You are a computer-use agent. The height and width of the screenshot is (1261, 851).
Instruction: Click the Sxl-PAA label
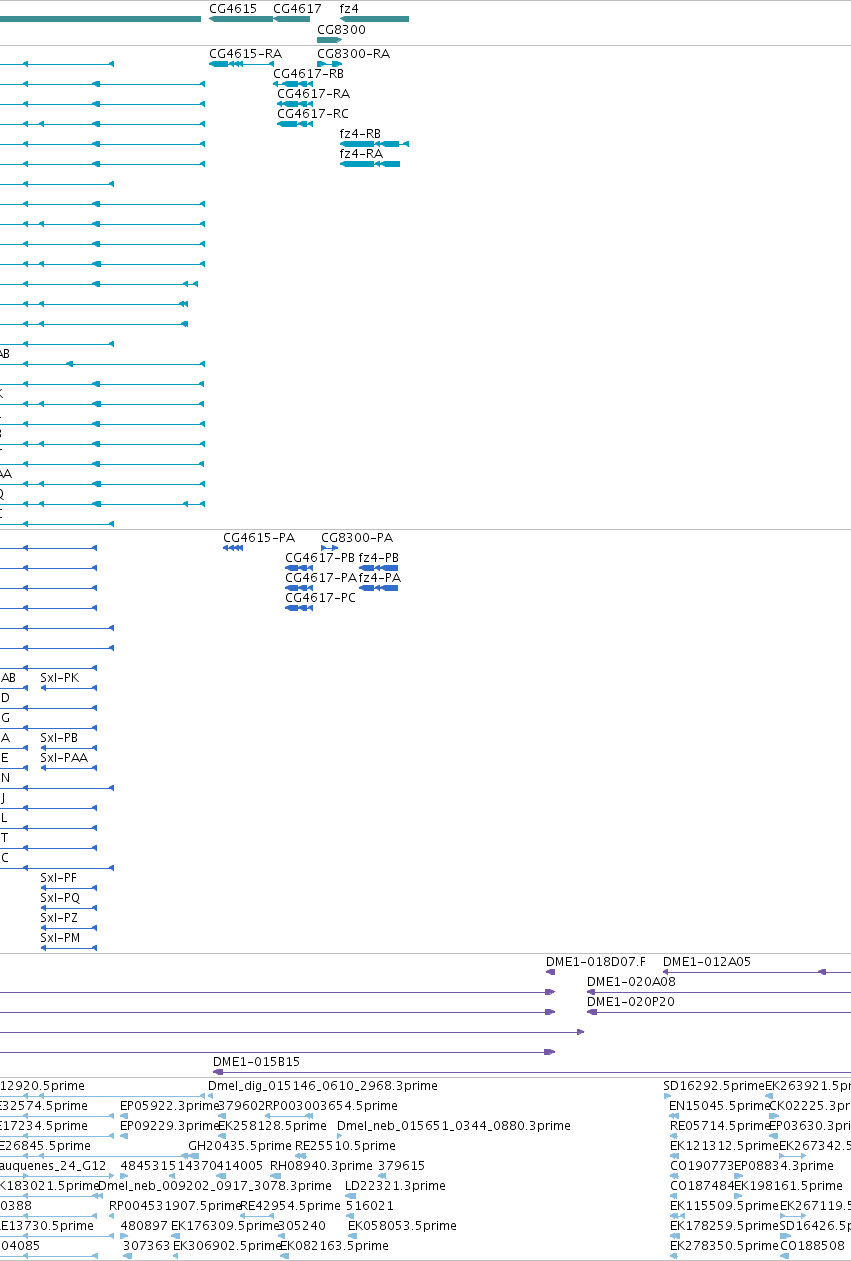click(x=64, y=758)
